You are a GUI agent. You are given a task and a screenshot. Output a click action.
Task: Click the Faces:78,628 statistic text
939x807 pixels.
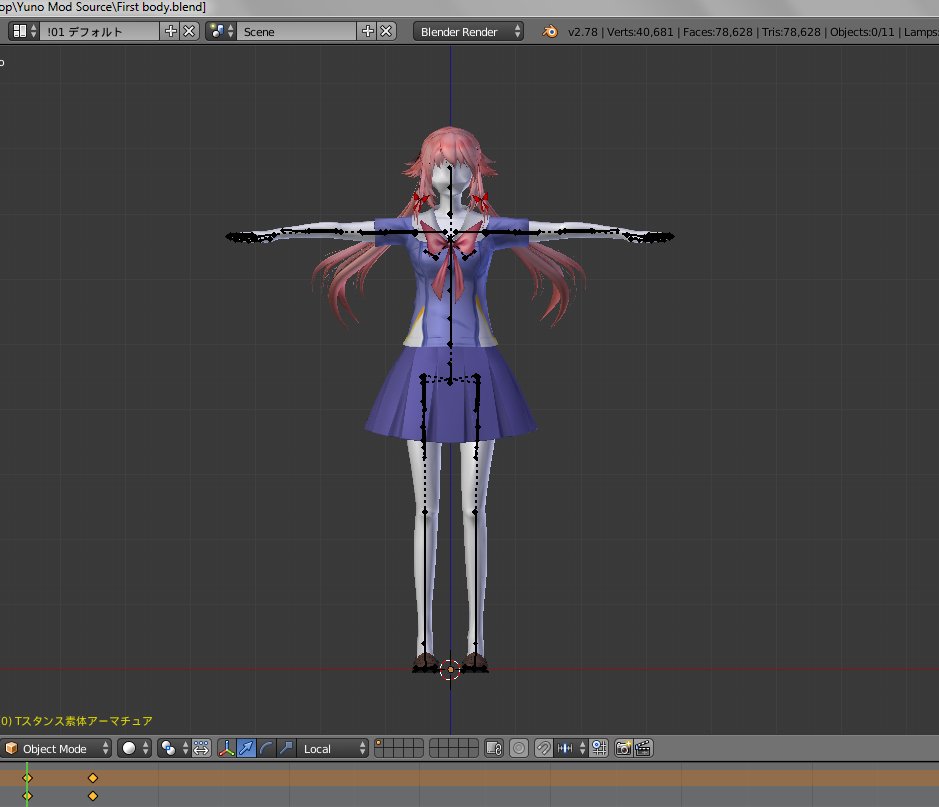[717, 32]
